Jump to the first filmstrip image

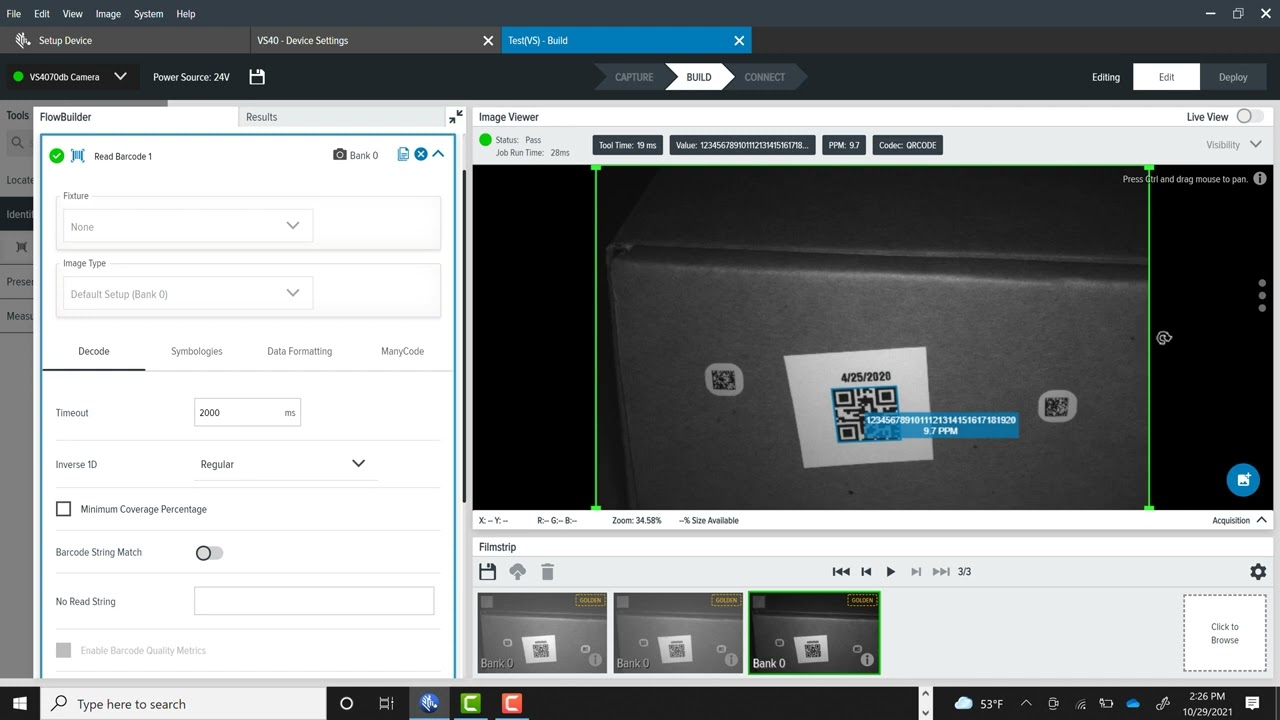click(x=841, y=572)
